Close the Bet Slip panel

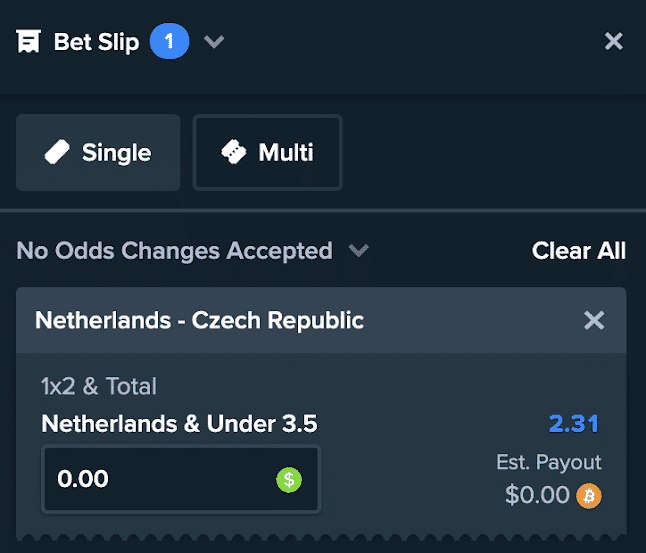pyautogui.click(x=613, y=41)
